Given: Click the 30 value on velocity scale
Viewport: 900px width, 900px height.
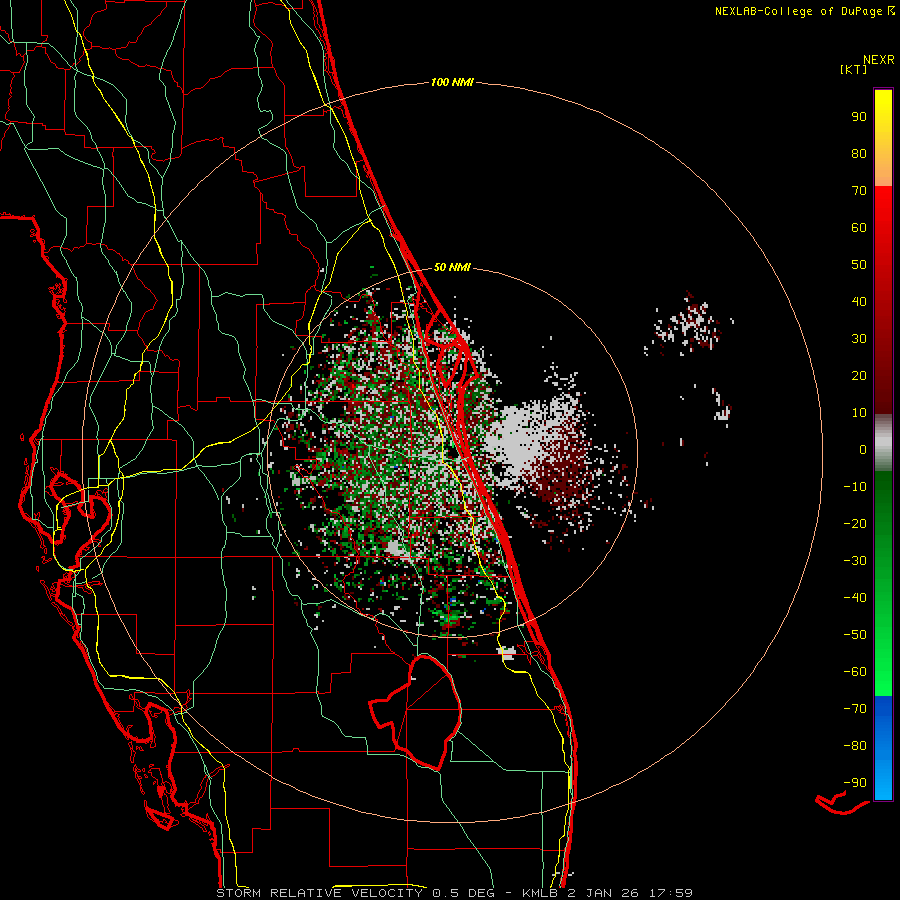Looking at the screenshot, I should point(859,339).
